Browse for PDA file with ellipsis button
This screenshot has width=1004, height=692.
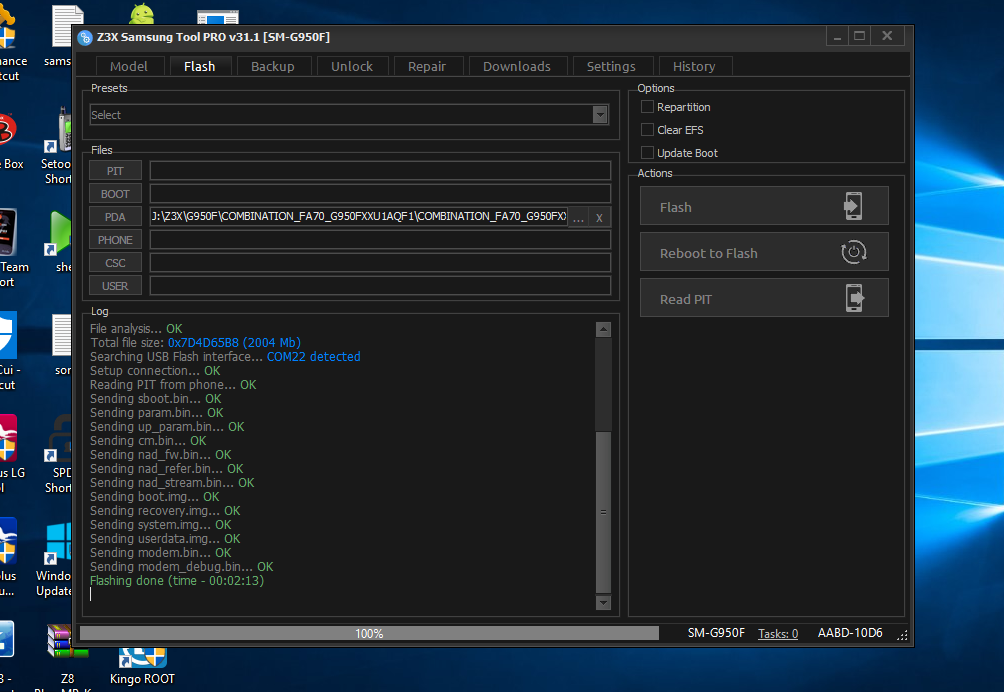pos(578,218)
